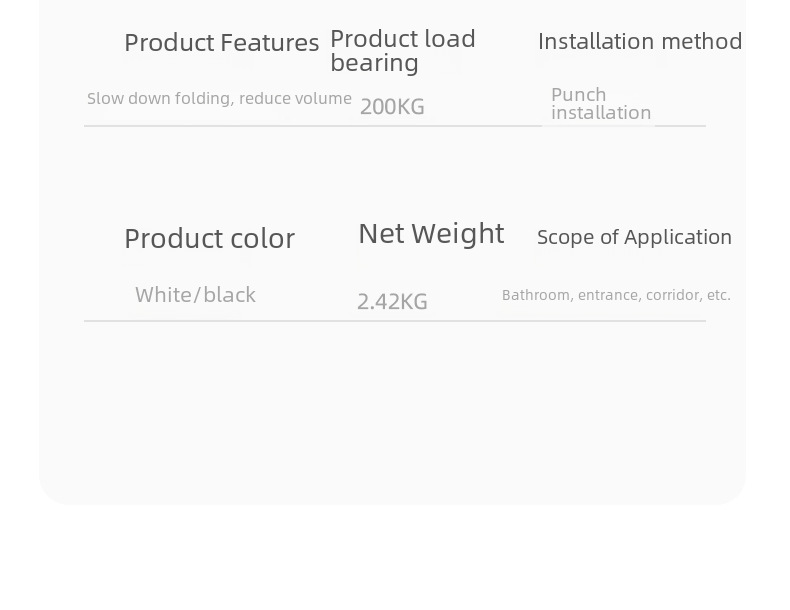
Task: Click the Product color heading
Action: 209,239
